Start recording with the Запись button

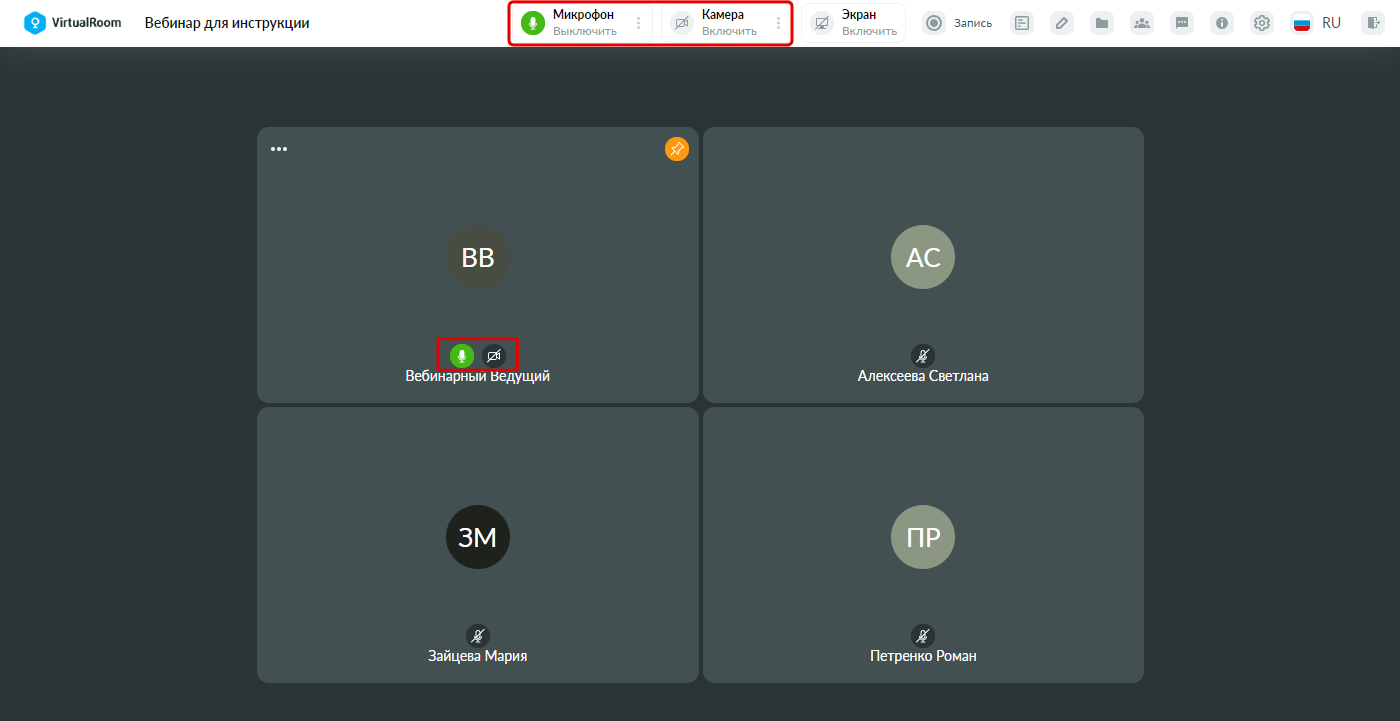pos(958,23)
